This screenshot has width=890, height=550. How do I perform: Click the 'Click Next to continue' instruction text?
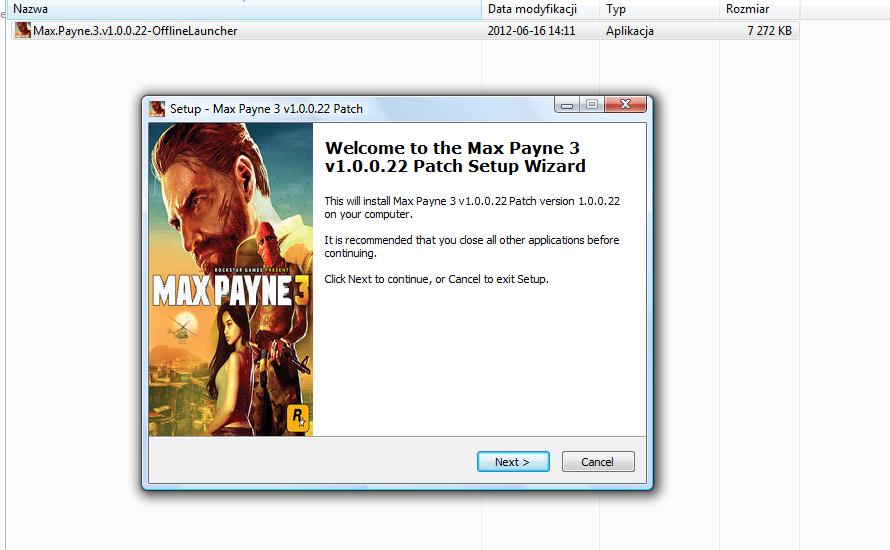coord(436,279)
